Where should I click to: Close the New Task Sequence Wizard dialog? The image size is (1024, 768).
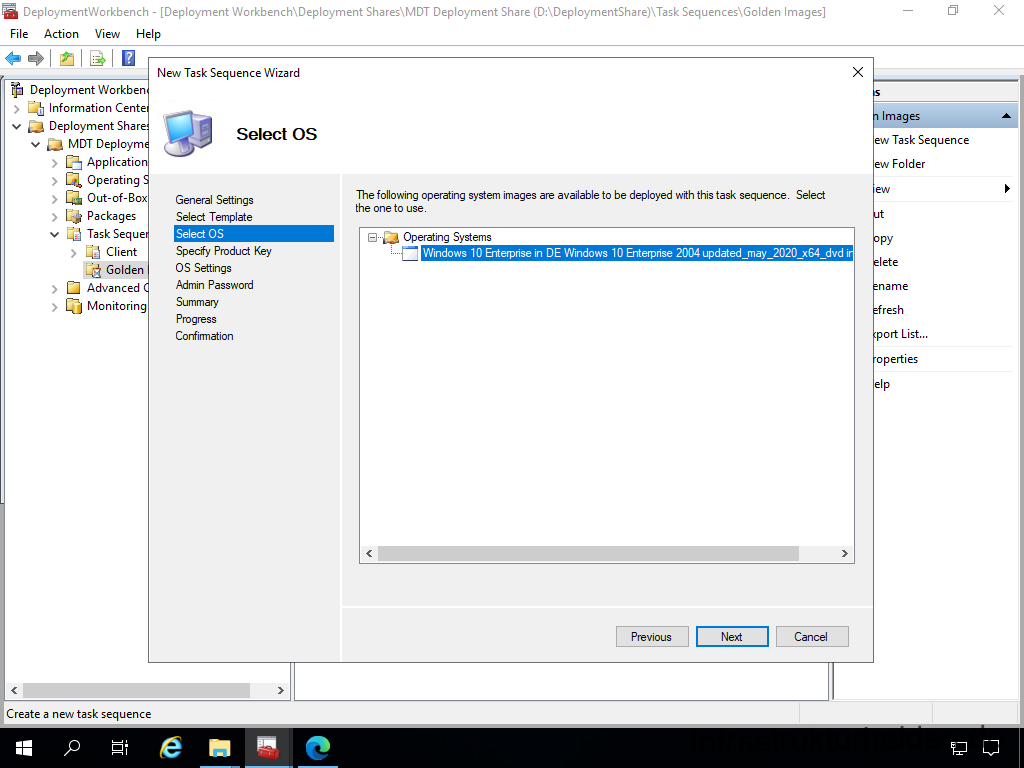(x=857, y=72)
